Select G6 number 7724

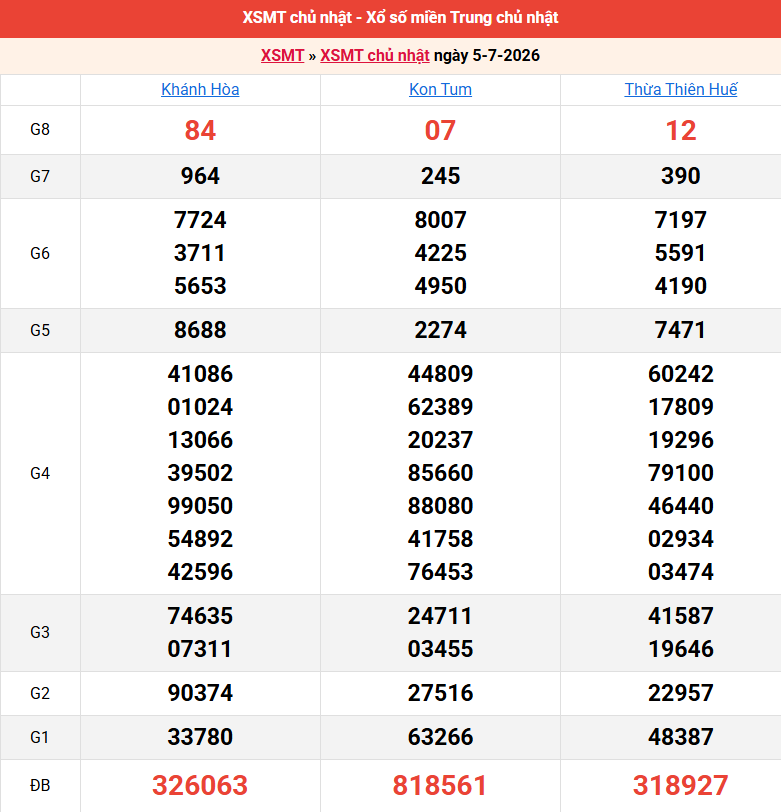[x=200, y=220]
